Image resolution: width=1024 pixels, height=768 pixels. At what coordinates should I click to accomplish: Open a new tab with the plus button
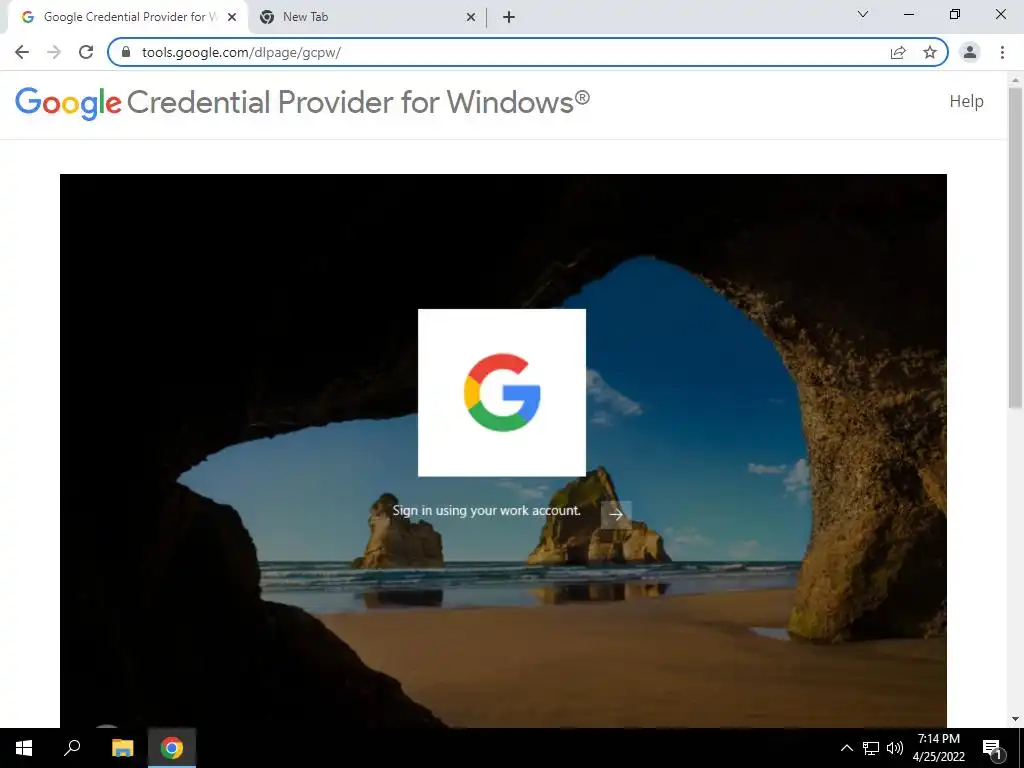509,17
